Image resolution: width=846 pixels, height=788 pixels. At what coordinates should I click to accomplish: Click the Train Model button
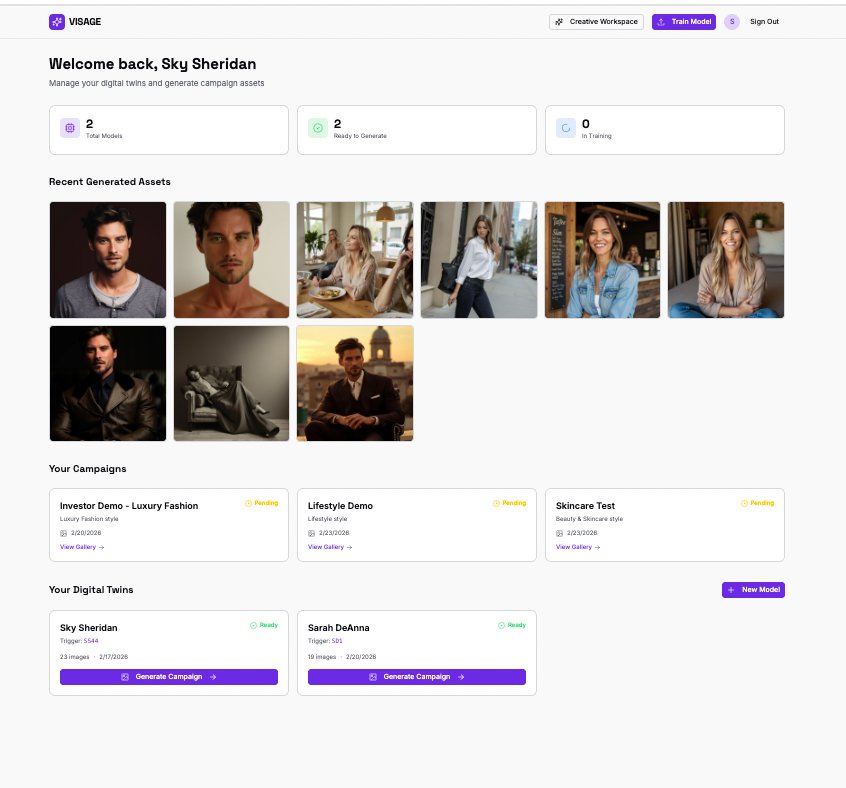[x=684, y=22]
